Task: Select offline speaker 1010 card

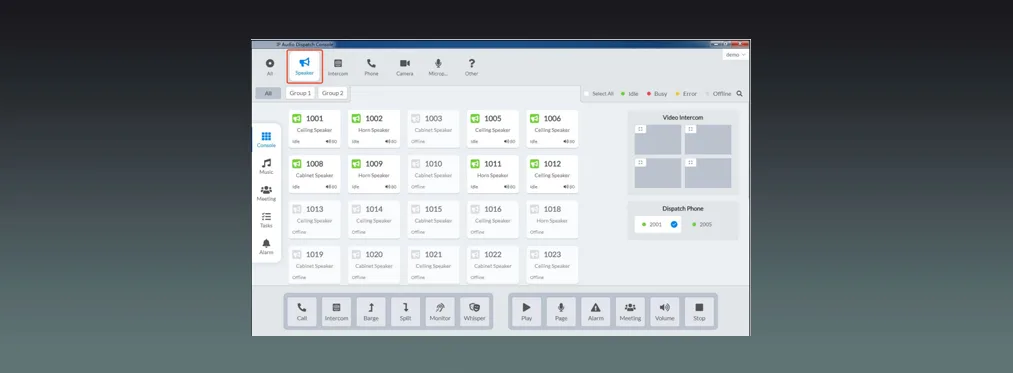Action: pyautogui.click(x=433, y=174)
